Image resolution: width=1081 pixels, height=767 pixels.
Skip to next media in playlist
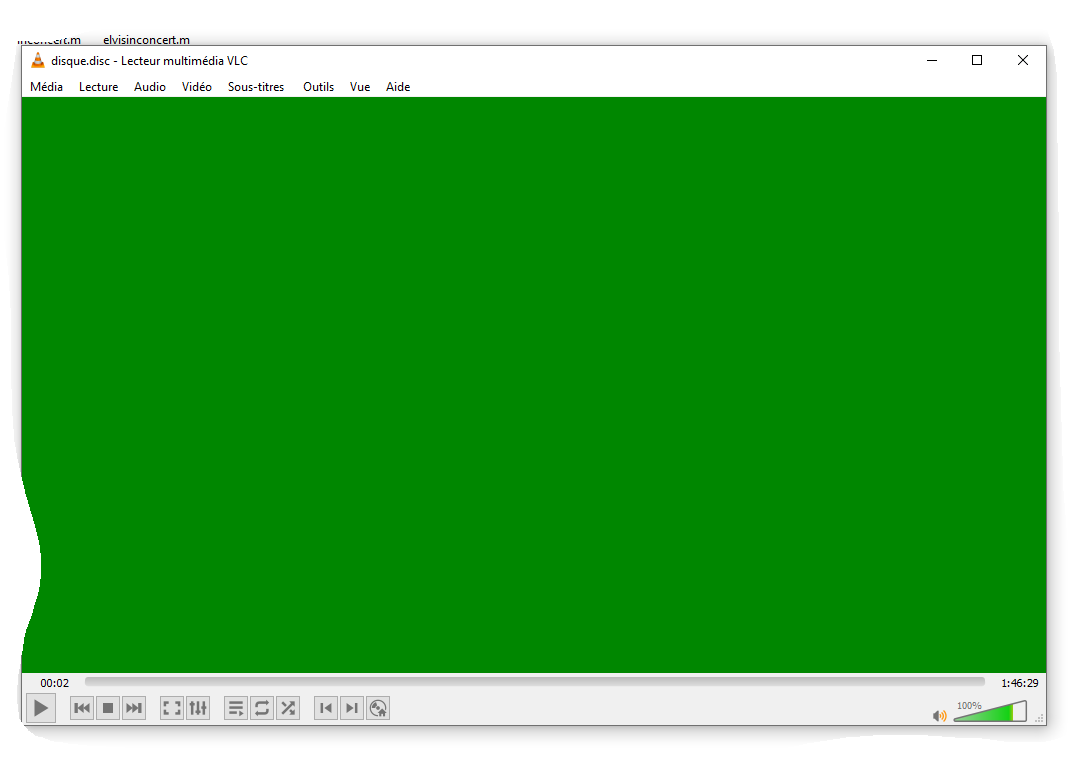[134, 708]
